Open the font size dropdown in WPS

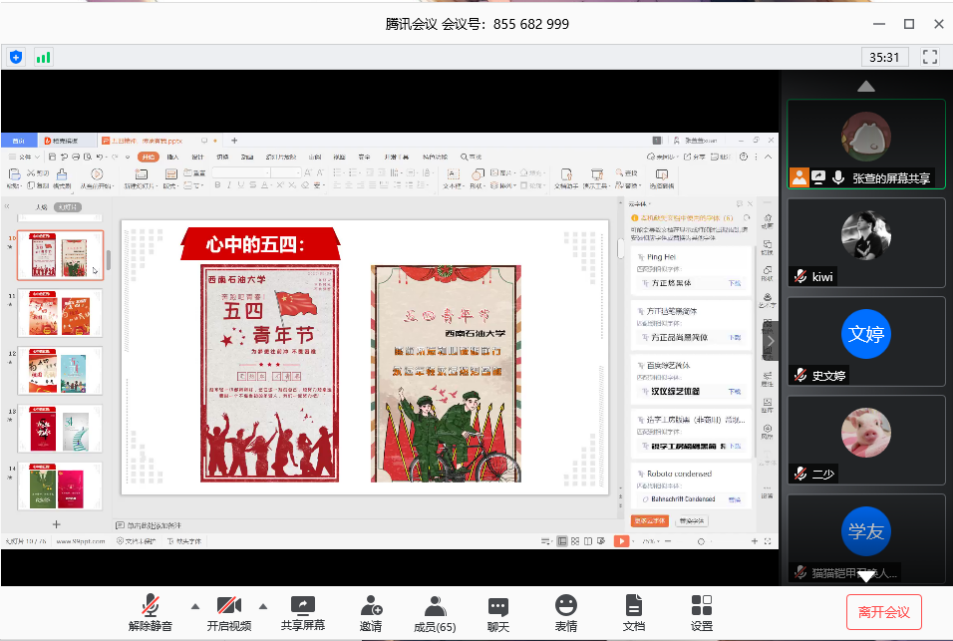[x=298, y=172]
